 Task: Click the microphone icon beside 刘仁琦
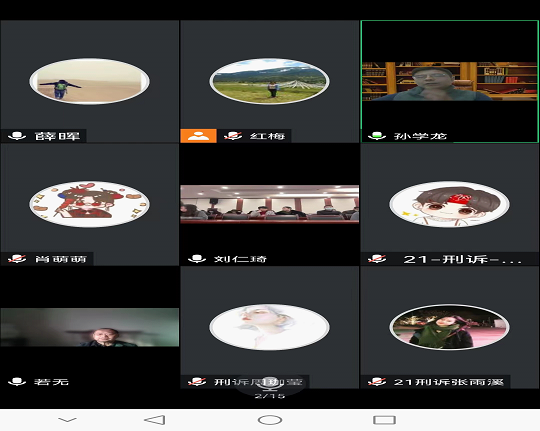(x=197, y=259)
